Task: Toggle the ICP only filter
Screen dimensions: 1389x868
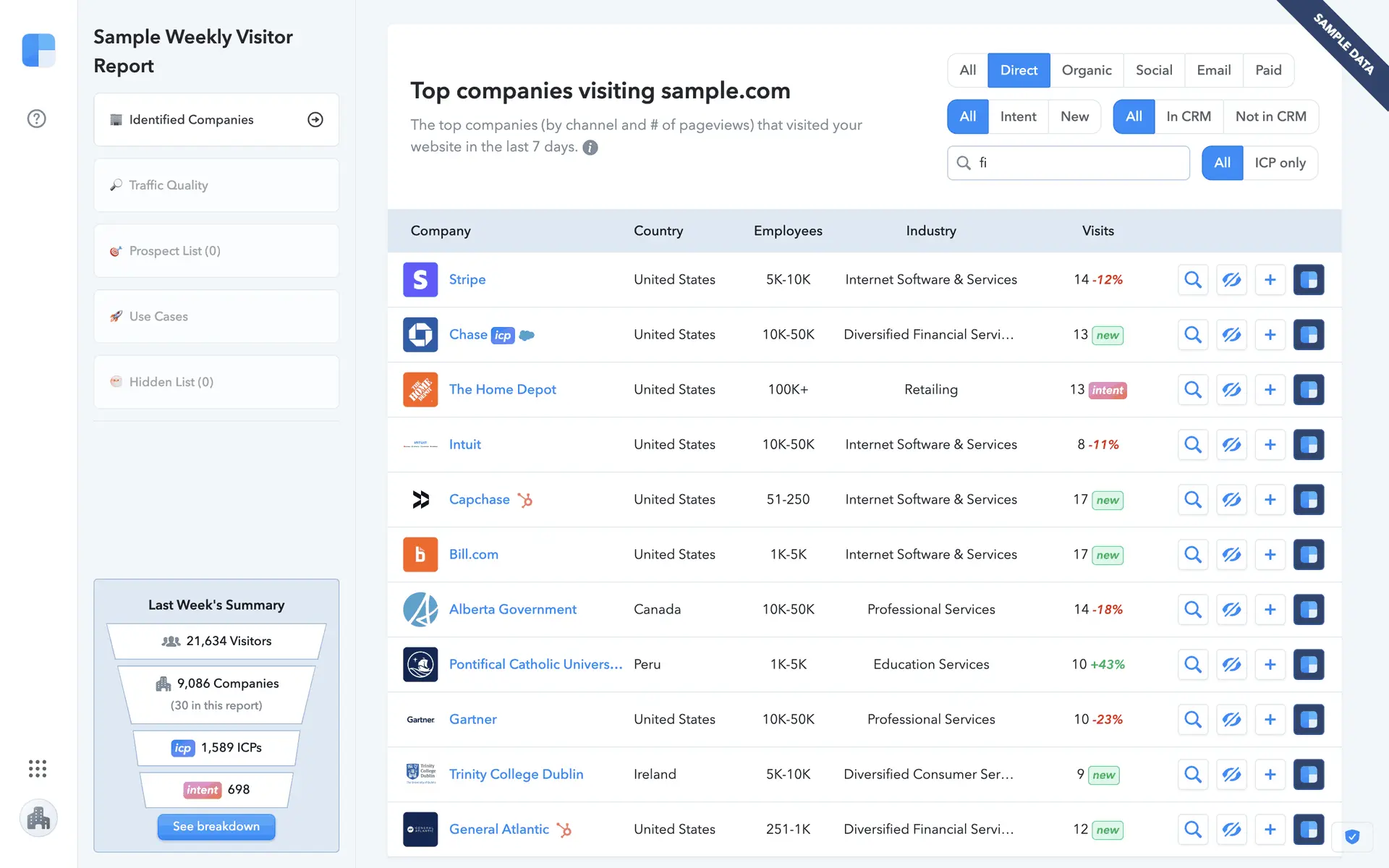Action: point(1280,163)
